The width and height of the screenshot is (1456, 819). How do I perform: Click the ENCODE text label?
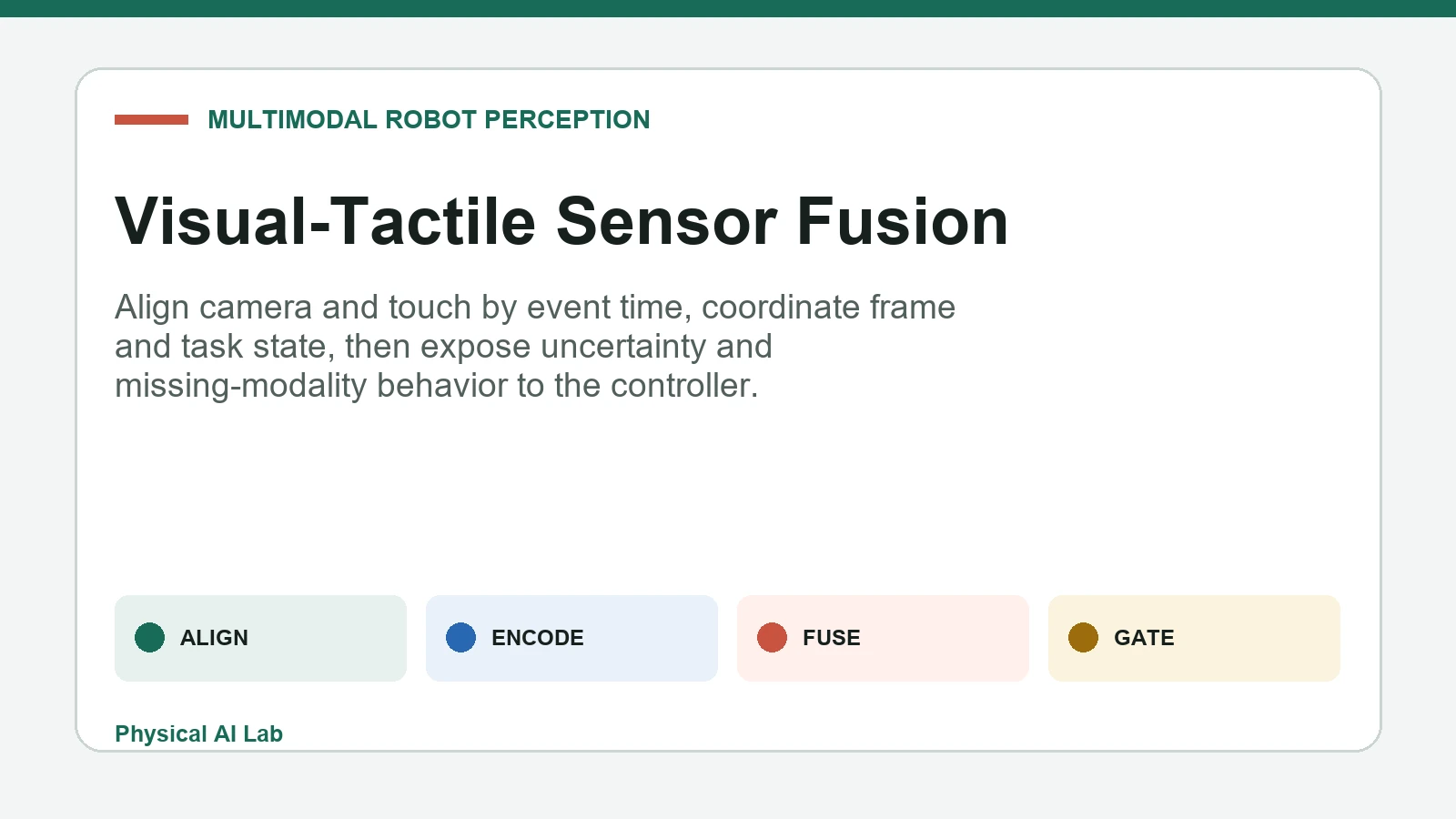pyautogui.click(x=538, y=638)
